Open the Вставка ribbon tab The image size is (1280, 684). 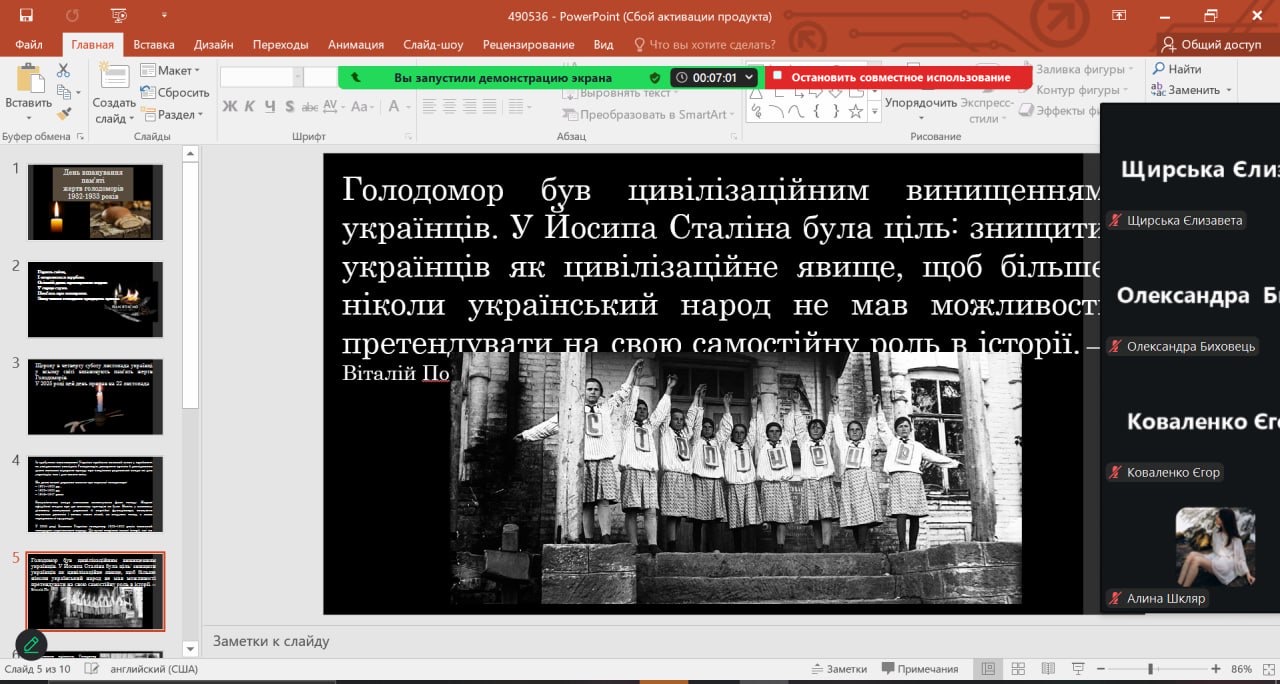(x=153, y=44)
